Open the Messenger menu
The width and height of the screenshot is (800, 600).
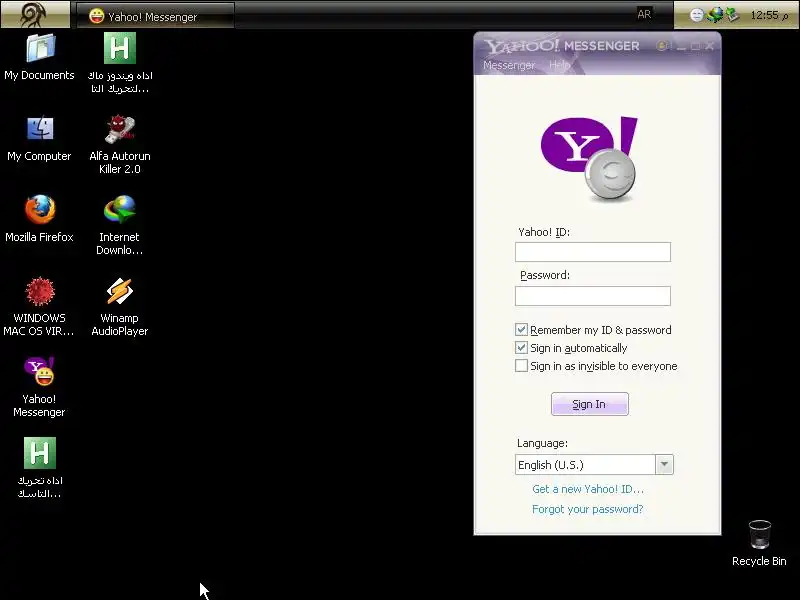coord(509,65)
